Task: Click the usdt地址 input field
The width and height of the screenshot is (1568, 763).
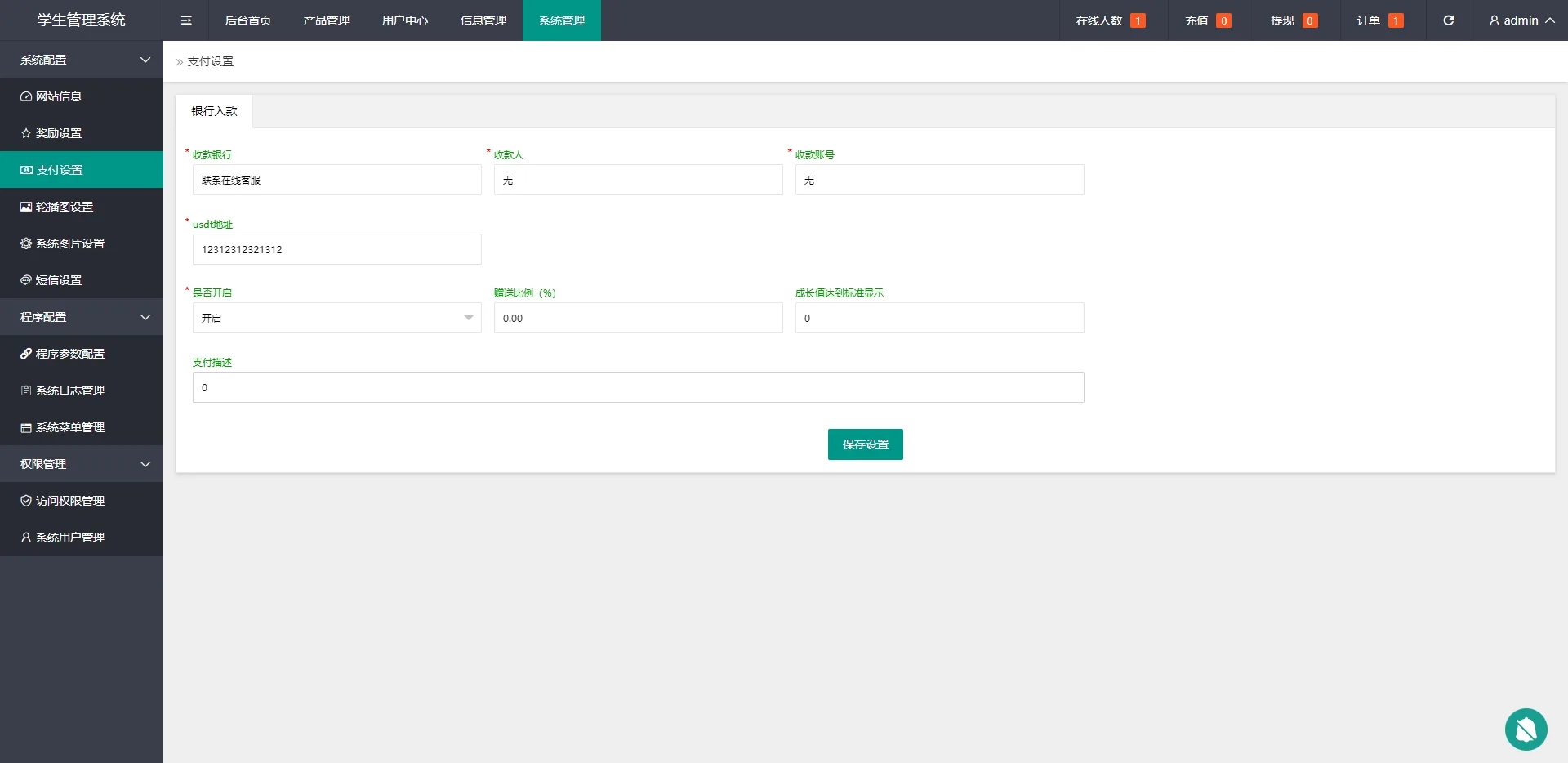Action: coord(336,249)
